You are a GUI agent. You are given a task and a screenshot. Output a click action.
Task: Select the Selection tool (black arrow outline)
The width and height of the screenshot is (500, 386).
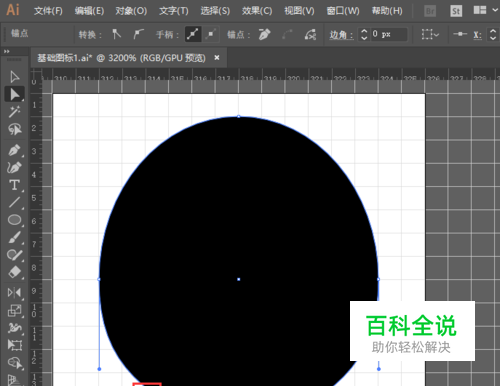(x=14, y=77)
